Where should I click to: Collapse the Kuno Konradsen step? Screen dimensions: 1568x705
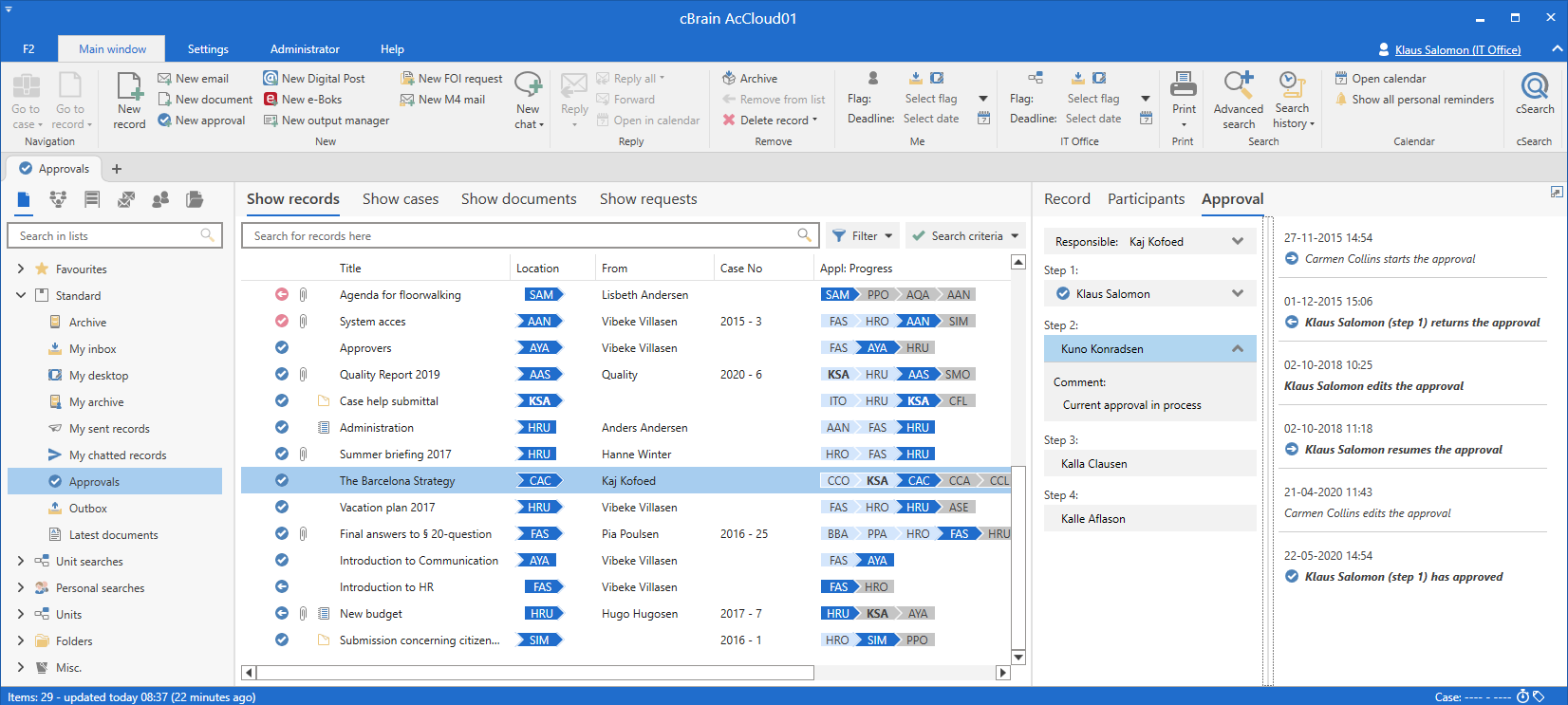pos(1237,349)
